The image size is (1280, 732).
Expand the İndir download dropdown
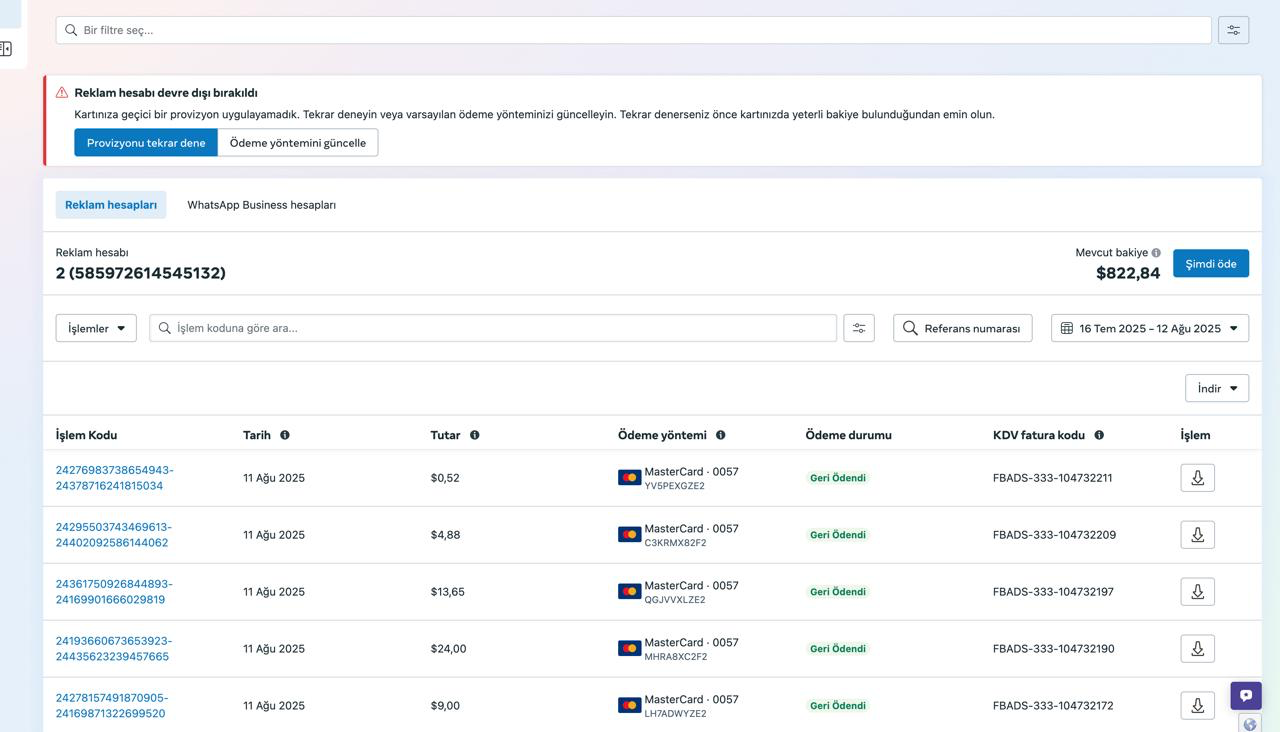pyautogui.click(x=1217, y=388)
